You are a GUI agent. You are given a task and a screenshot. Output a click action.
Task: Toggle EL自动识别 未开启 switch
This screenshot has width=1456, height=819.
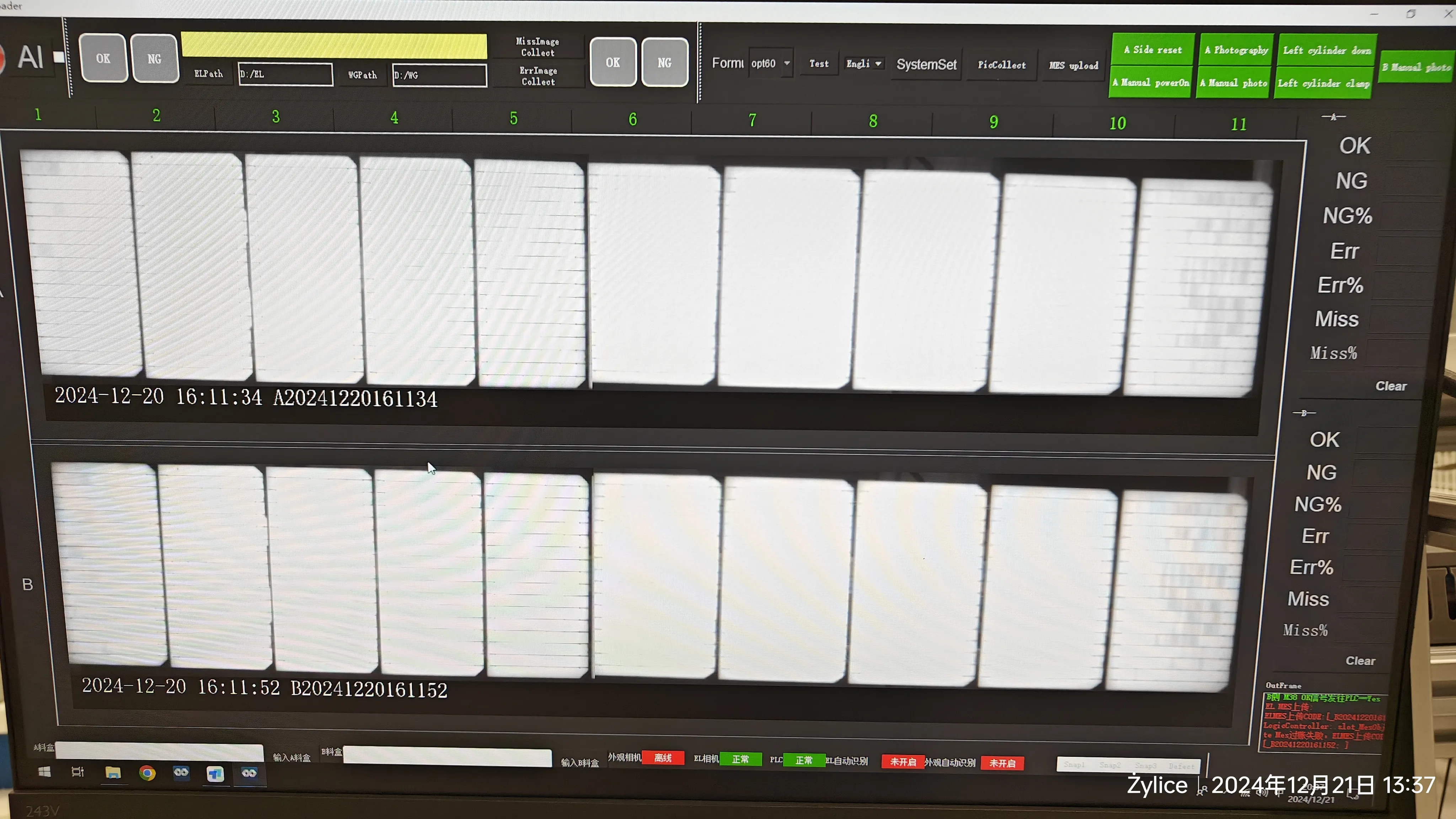coord(903,762)
